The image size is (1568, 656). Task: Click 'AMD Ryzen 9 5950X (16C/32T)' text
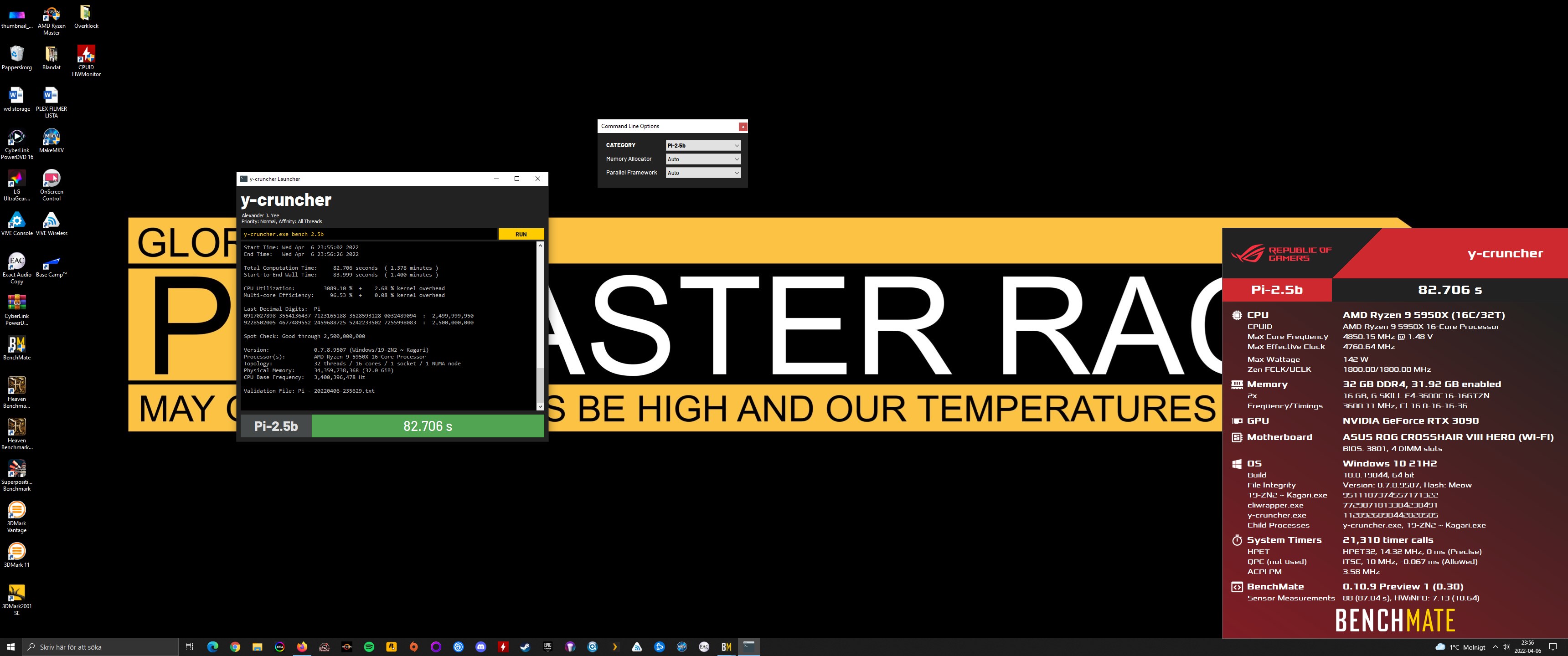(1424, 315)
